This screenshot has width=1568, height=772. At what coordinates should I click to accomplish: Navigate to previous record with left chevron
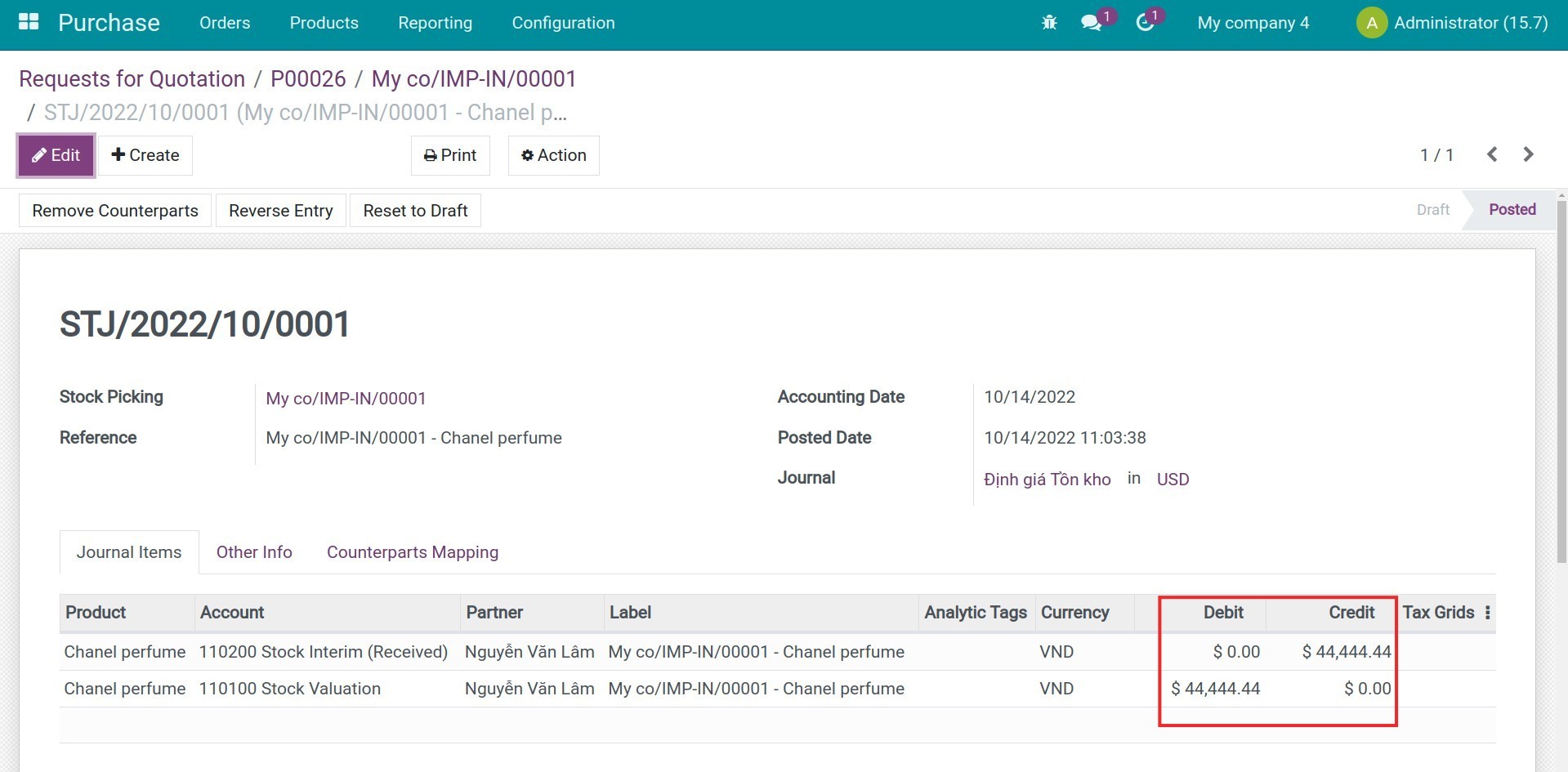pos(1492,154)
